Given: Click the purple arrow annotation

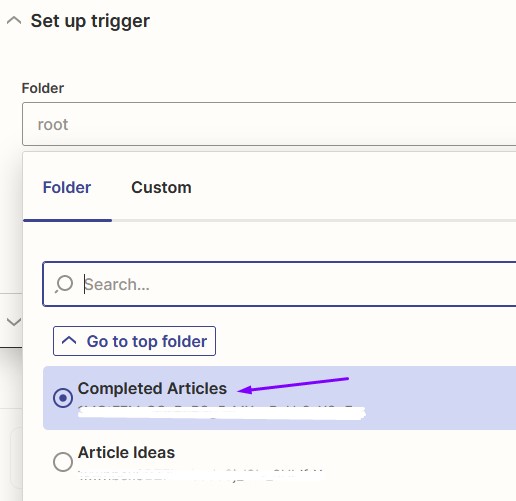Looking at the screenshot, I should (293, 385).
